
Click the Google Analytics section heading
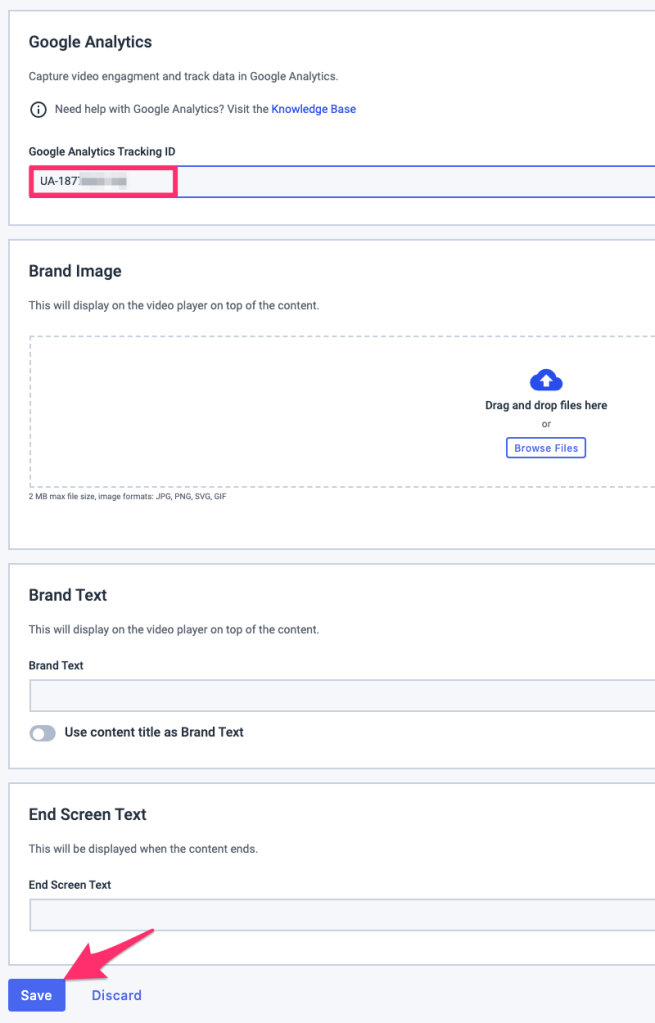(90, 42)
